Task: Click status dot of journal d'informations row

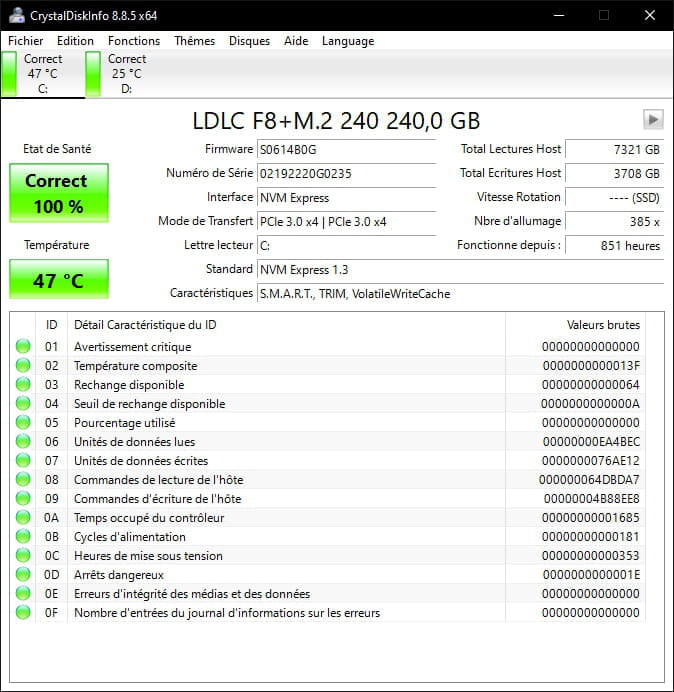Action: 23,612
